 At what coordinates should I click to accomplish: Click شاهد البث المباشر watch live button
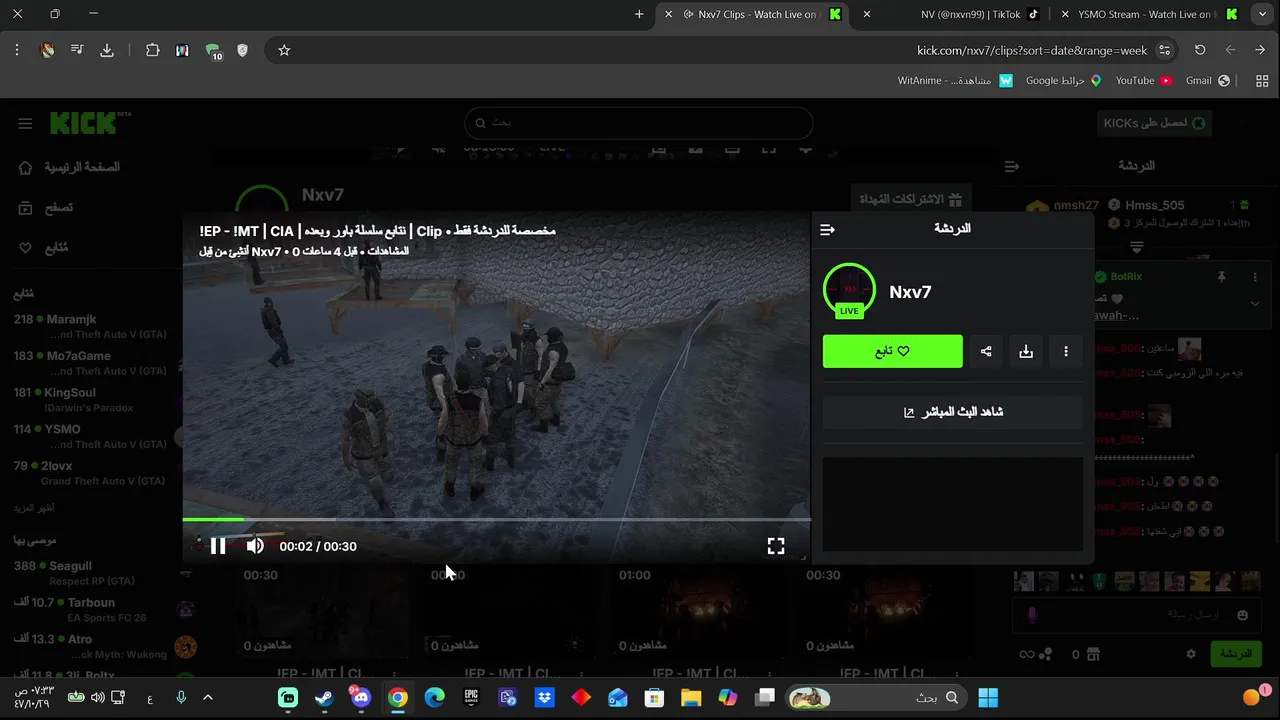(x=953, y=412)
